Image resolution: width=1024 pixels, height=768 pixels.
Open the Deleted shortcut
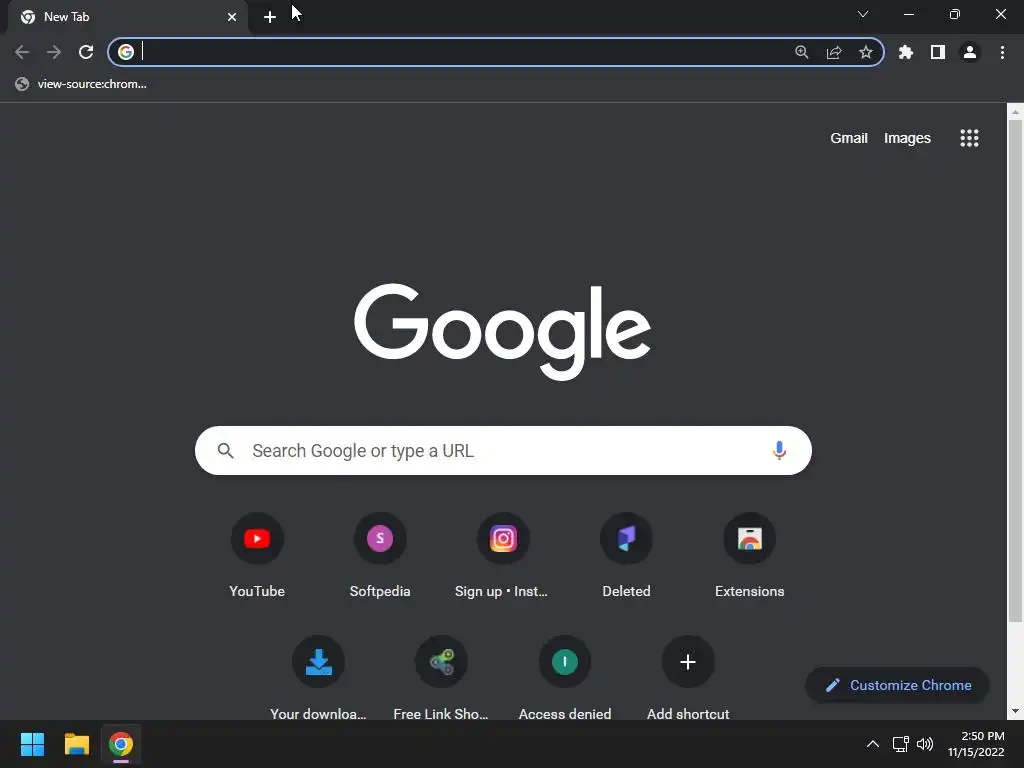point(626,556)
